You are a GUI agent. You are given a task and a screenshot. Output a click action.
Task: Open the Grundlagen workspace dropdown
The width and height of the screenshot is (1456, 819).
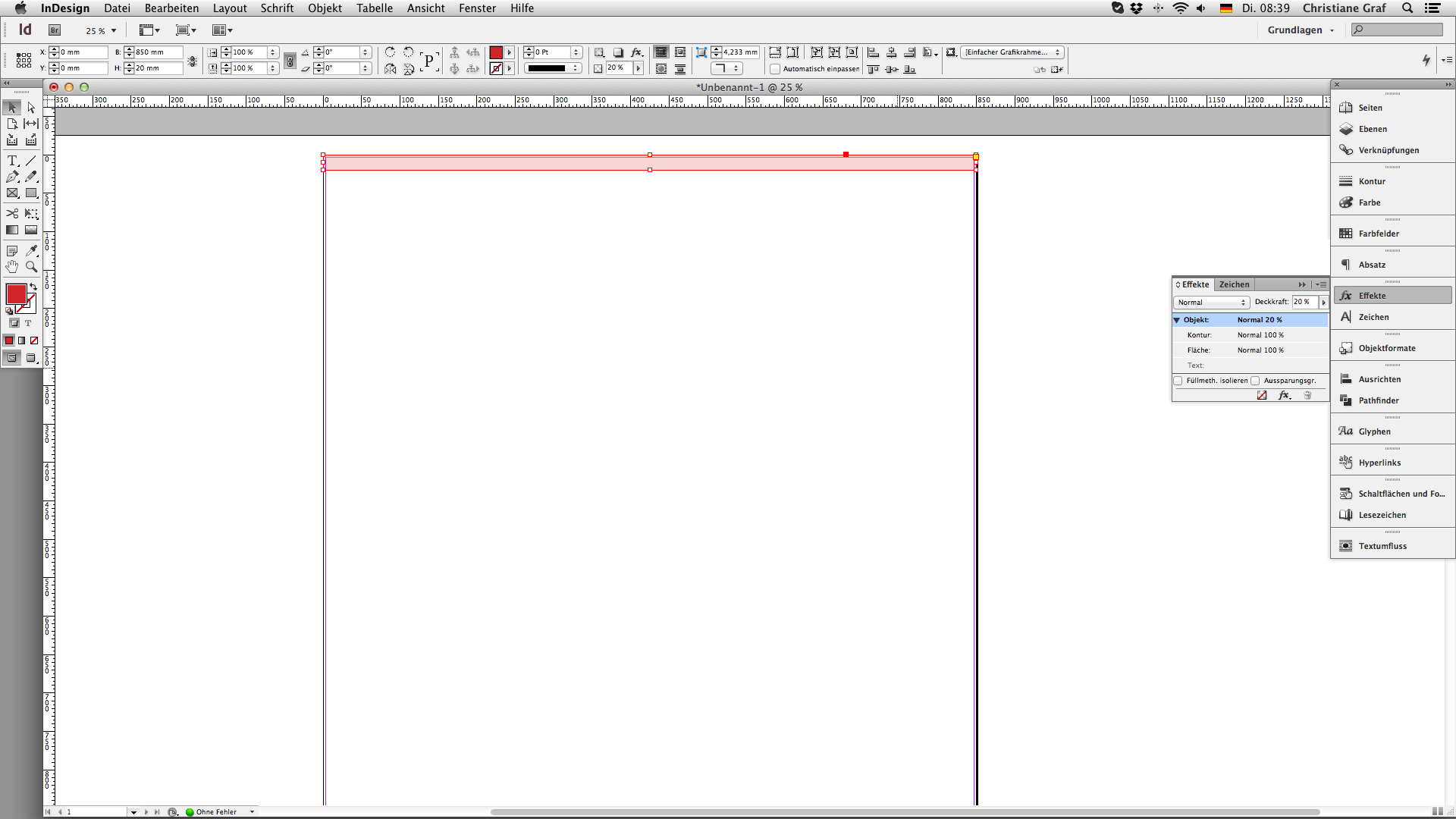pos(1300,30)
